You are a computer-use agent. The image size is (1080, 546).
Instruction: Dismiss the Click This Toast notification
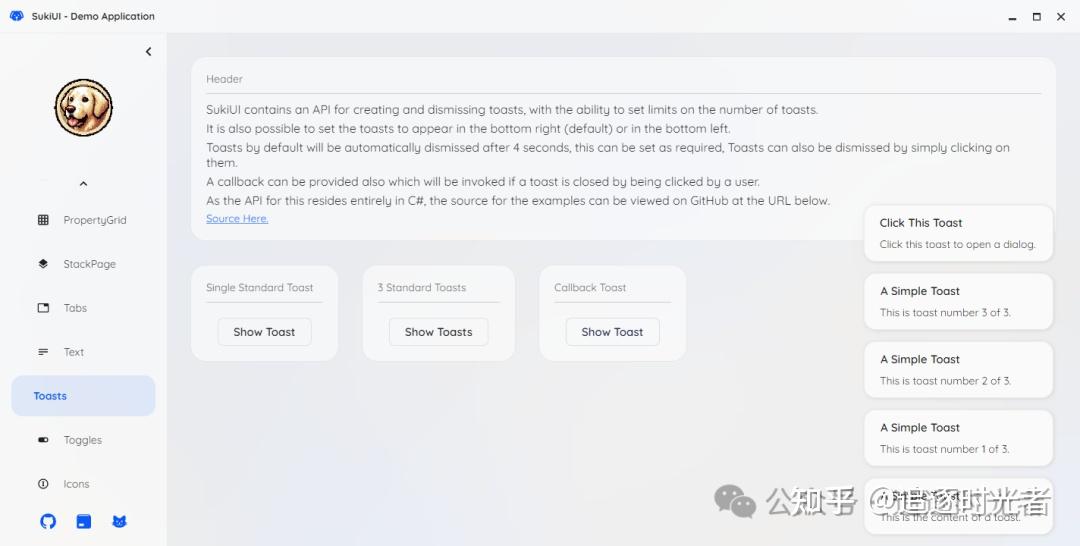[x=958, y=233]
